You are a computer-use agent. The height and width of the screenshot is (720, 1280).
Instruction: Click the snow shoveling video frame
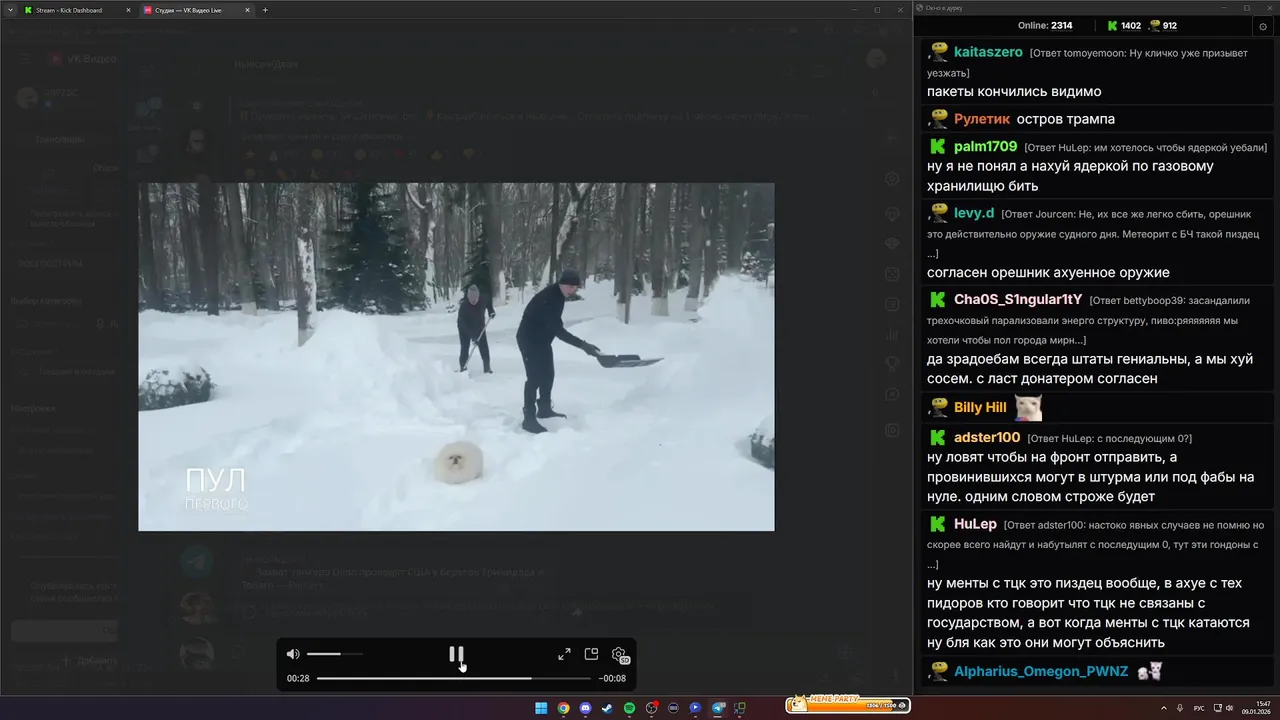[x=456, y=356]
